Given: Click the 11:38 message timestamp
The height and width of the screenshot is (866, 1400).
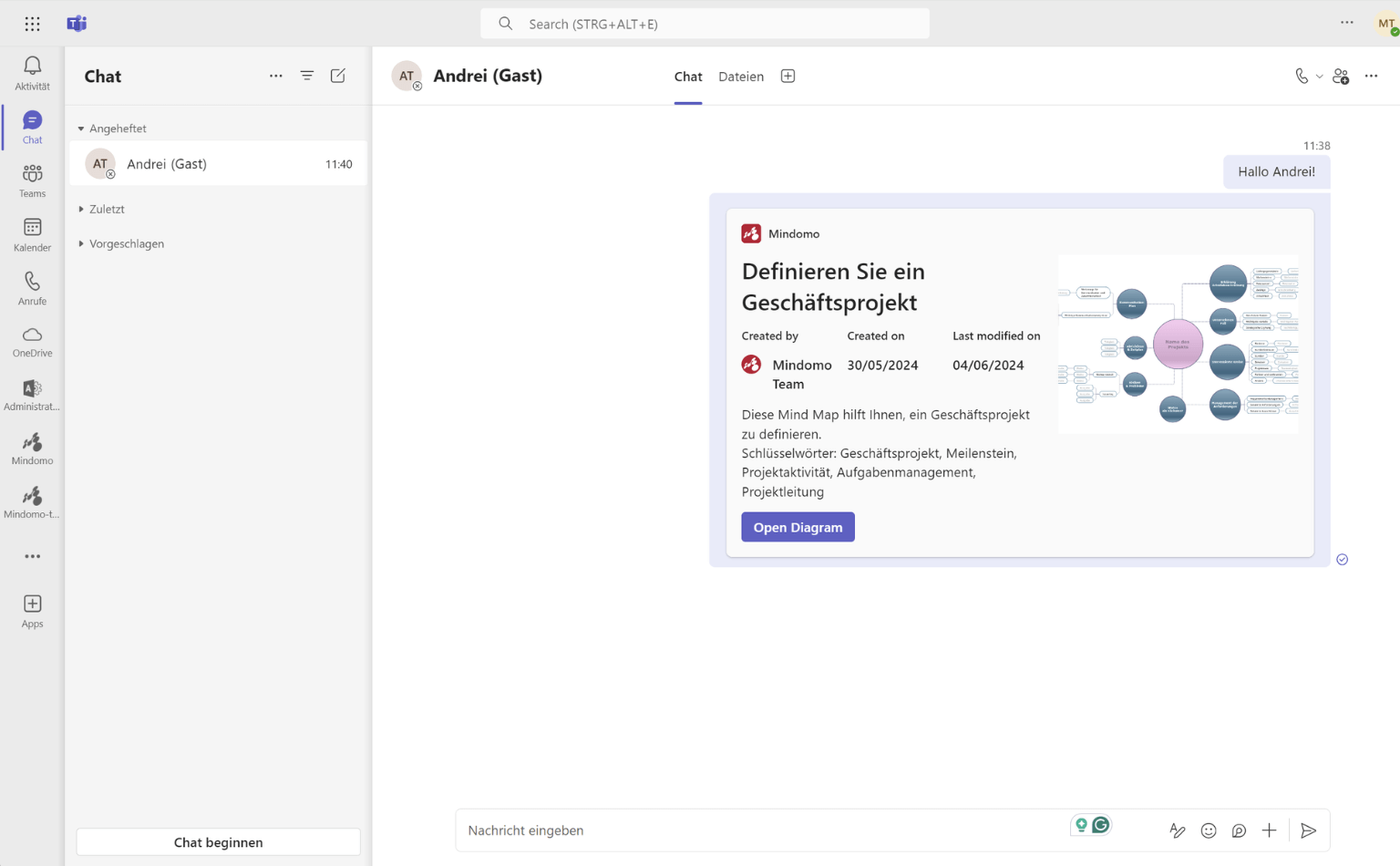Looking at the screenshot, I should pyautogui.click(x=1316, y=146).
